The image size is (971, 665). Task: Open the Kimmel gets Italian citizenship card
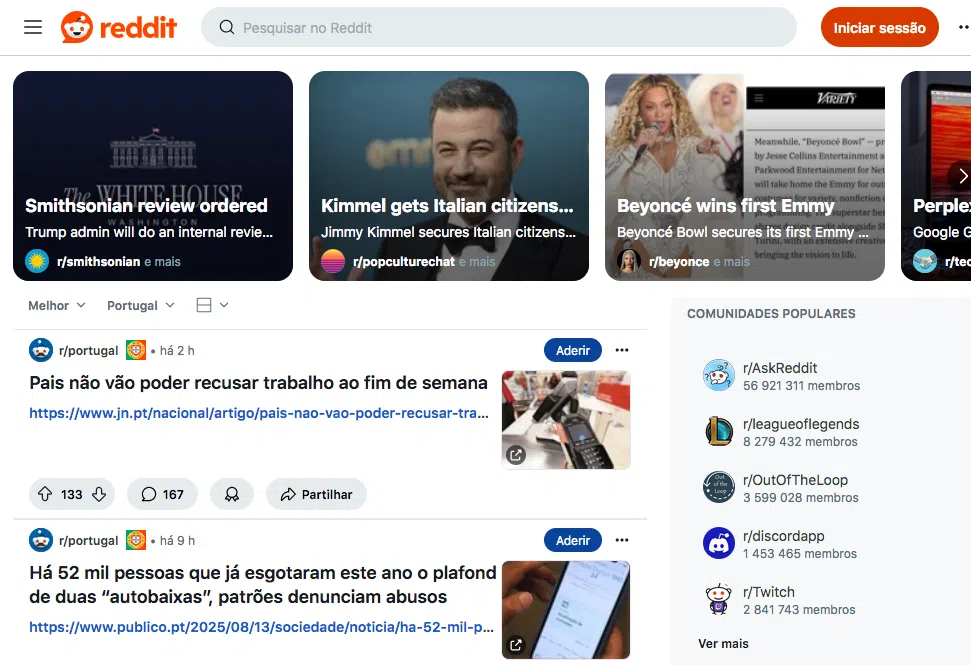pos(449,176)
